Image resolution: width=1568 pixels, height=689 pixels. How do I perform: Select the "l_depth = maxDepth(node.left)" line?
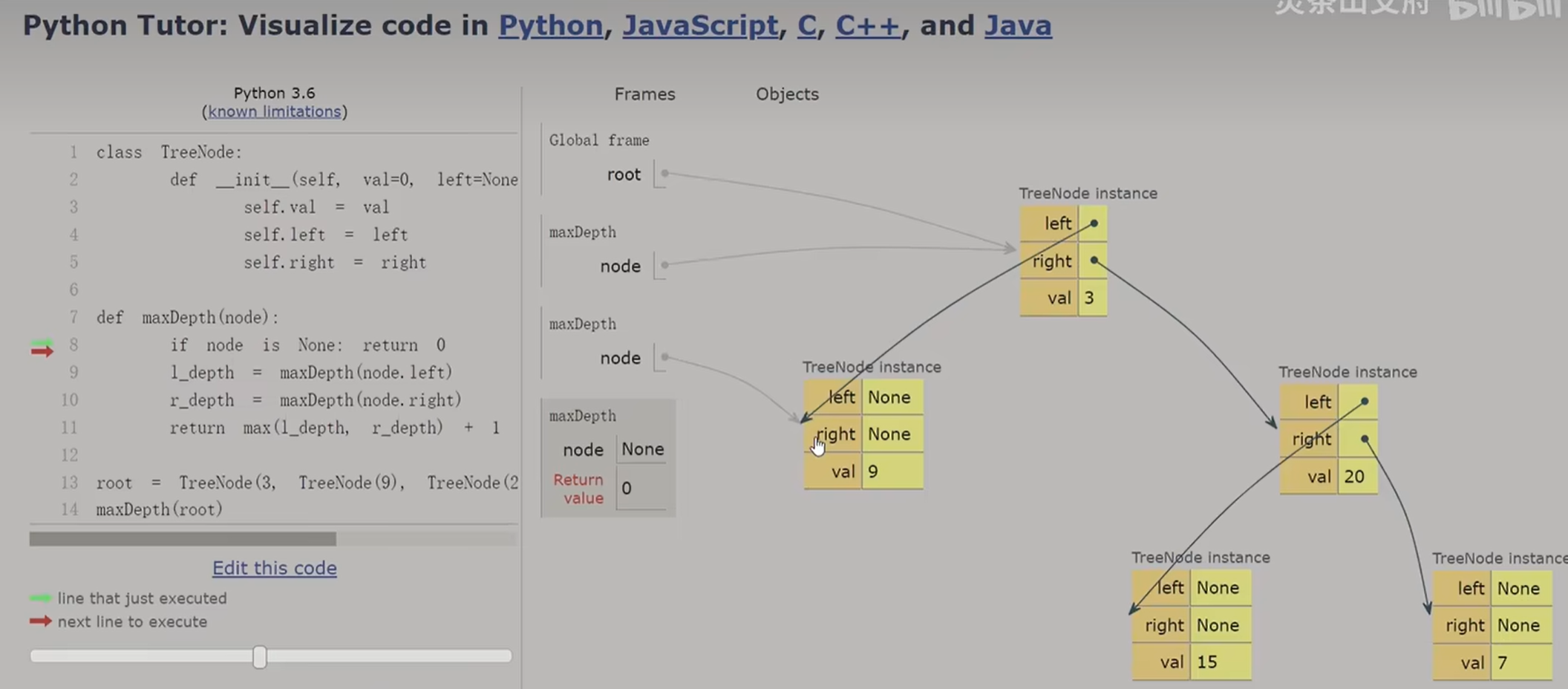(x=311, y=373)
